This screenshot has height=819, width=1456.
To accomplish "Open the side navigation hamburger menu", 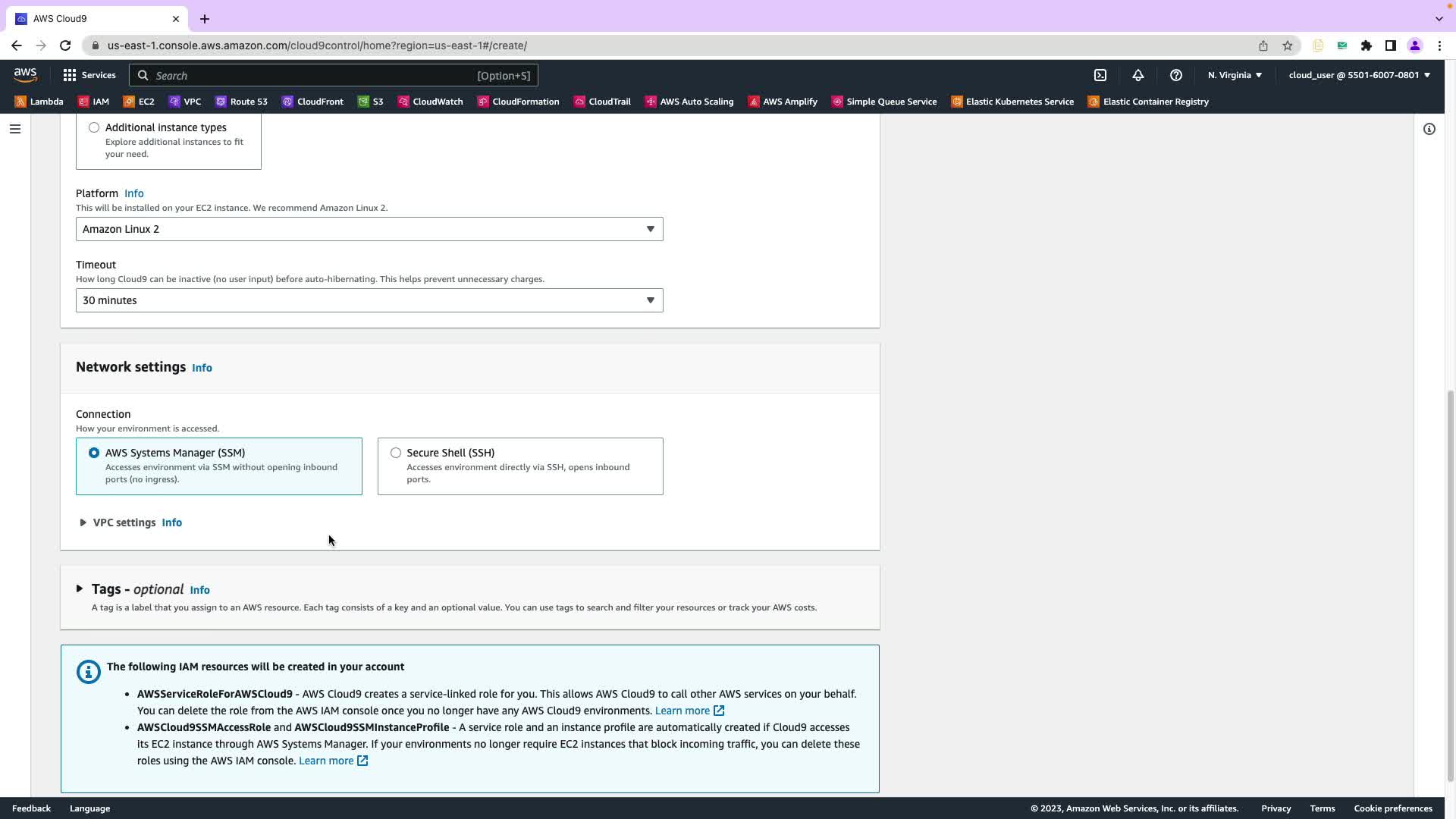I will (x=14, y=129).
